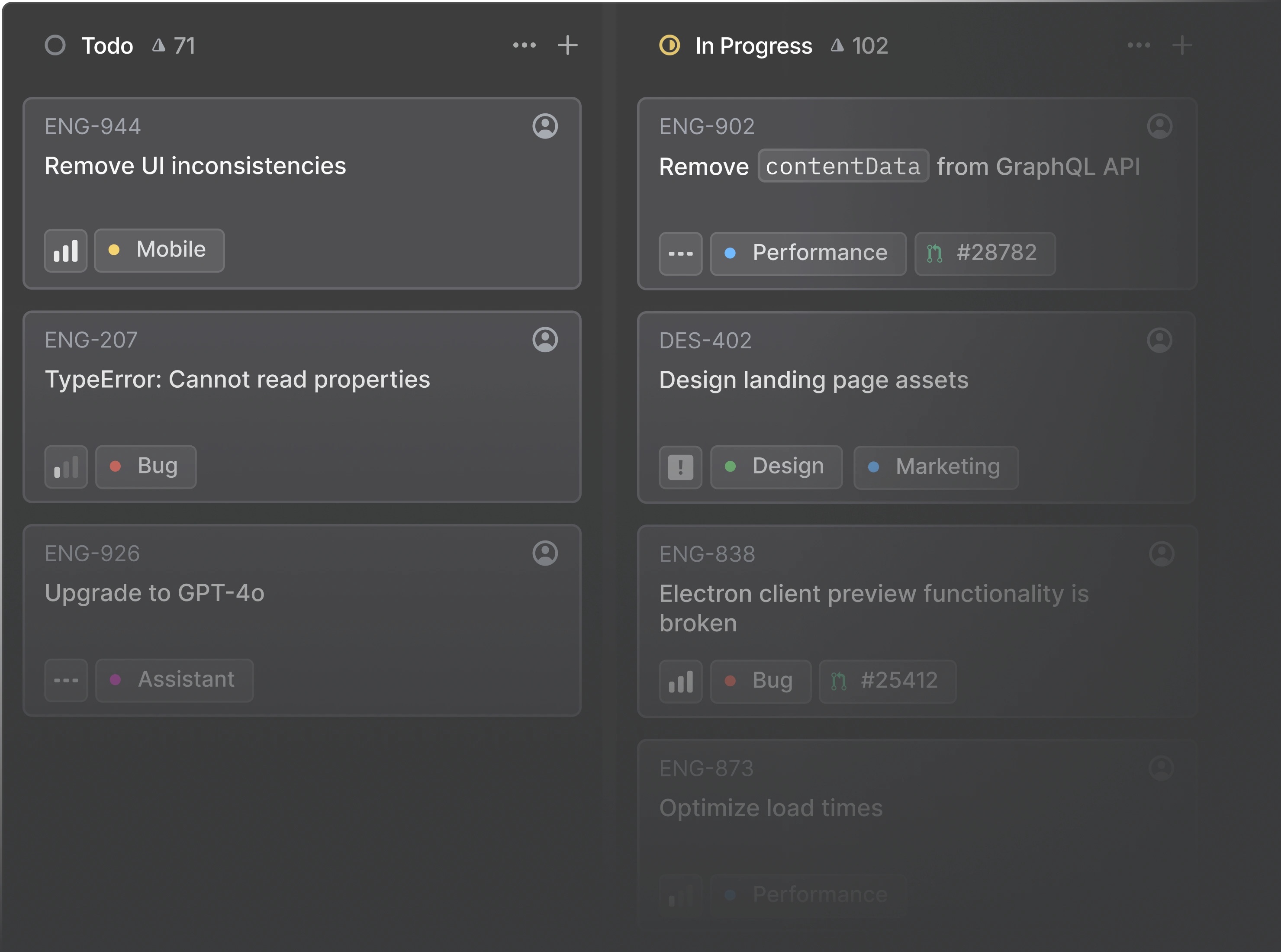The height and width of the screenshot is (952, 1281).
Task: Click no-priority dashes icon on ENG-926
Action: tap(66, 681)
